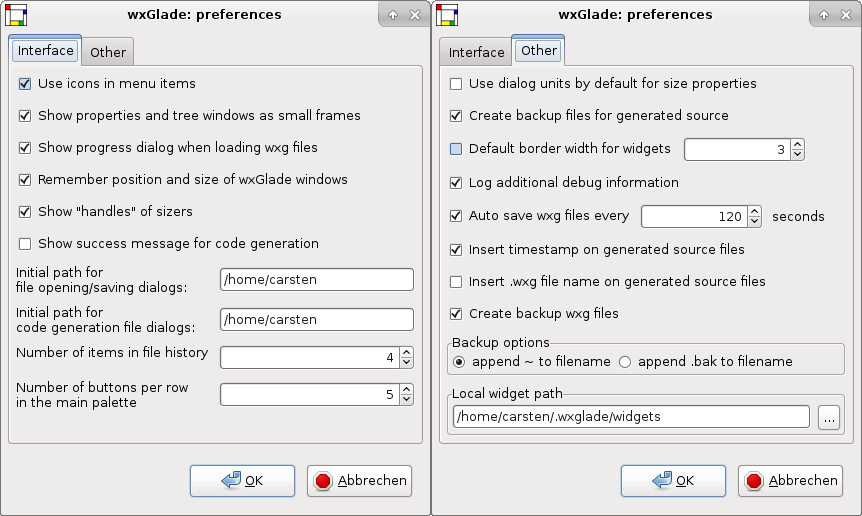Select the Other tab in right window
This screenshot has height=516, width=862.
point(539,51)
